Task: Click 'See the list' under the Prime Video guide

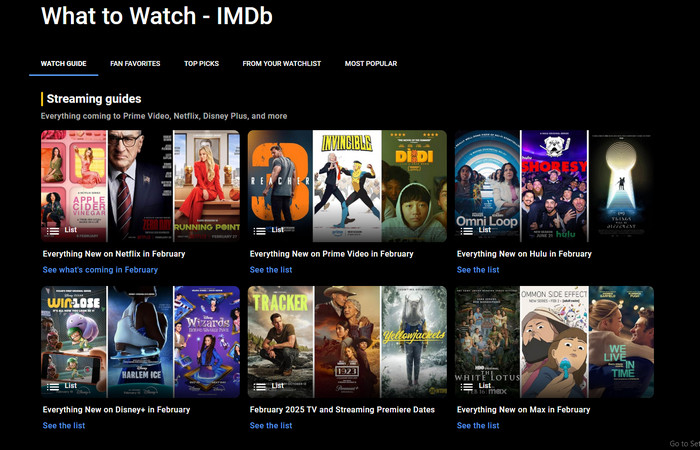Action: pyautogui.click(x=271, y=270)
